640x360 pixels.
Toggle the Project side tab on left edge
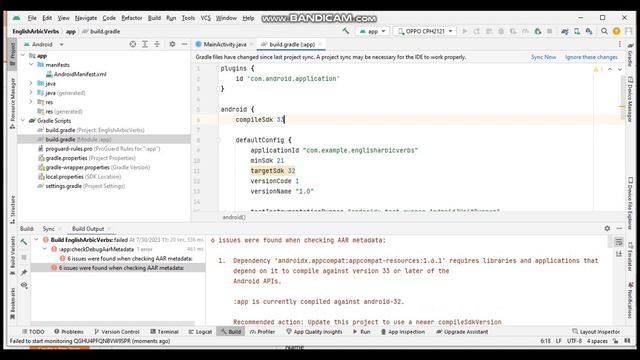point(12,53)
